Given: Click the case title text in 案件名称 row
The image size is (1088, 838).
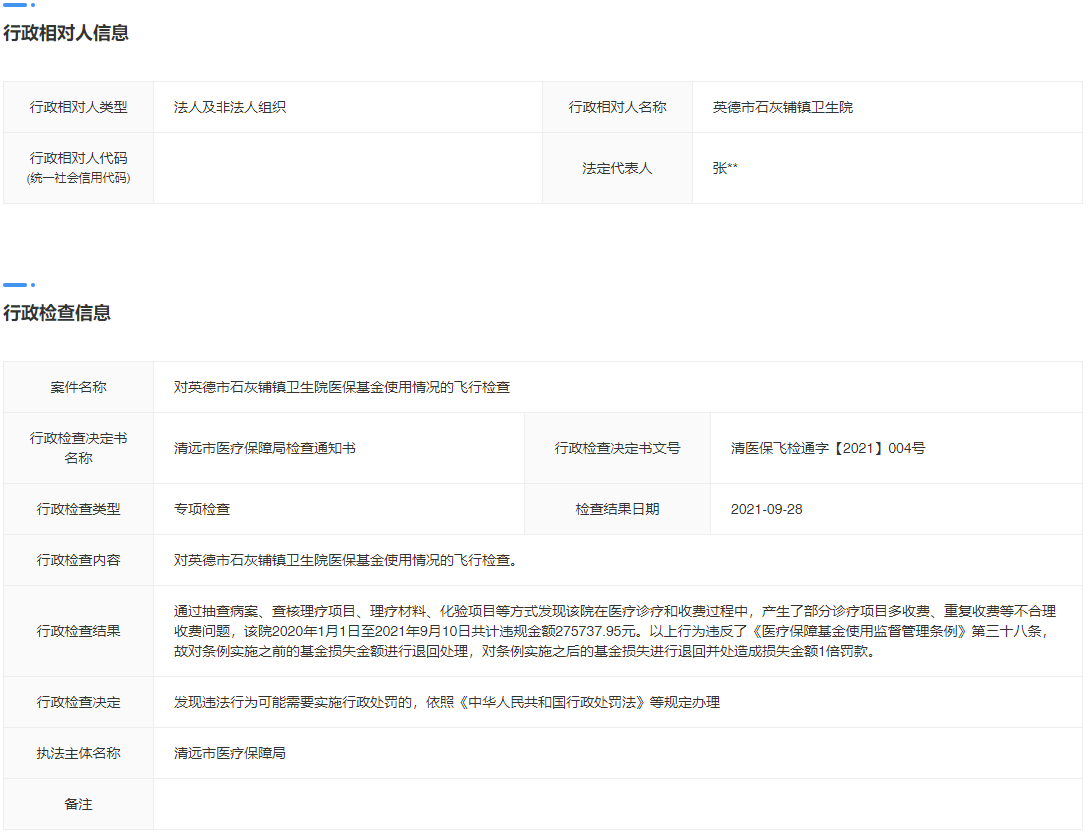Looking at the screenshot, I should 342,387.
